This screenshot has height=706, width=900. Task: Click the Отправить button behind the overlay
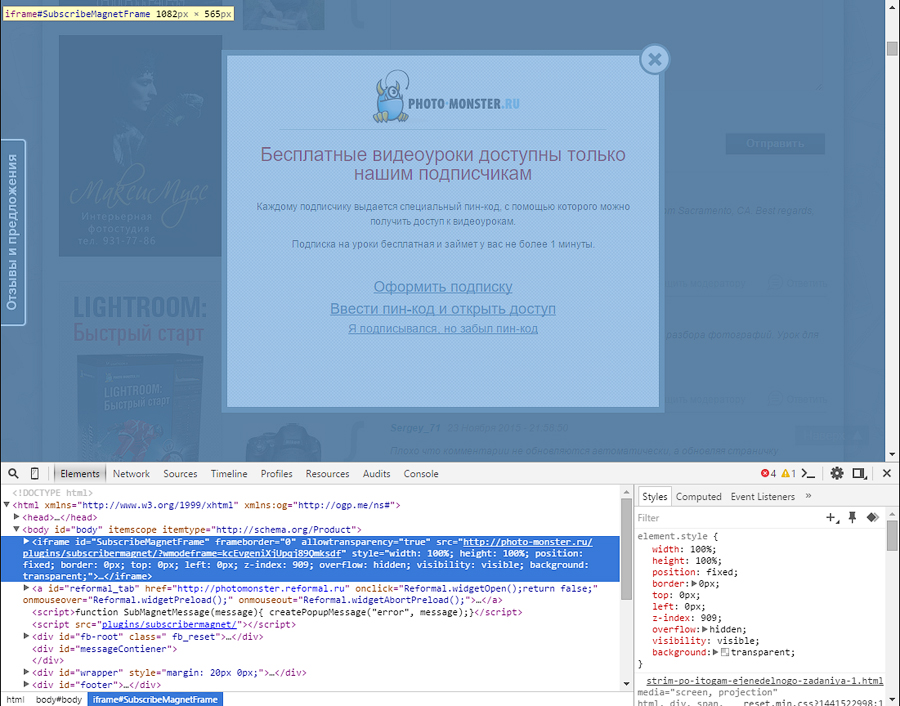point(775,143)
